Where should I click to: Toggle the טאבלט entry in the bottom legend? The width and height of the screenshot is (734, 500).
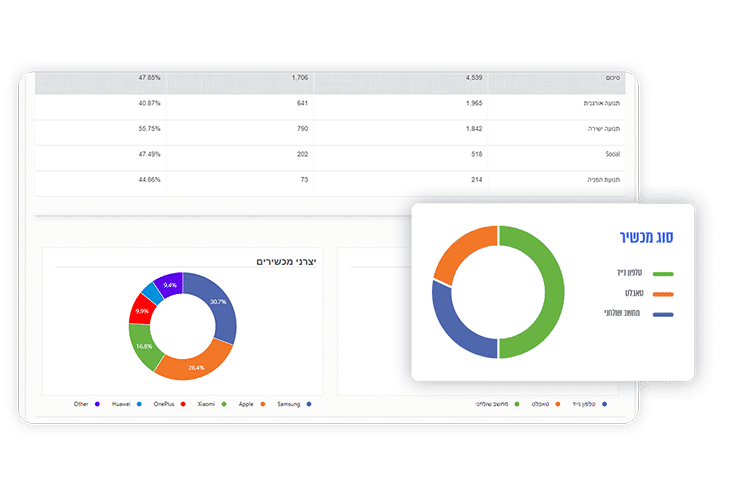(x=545, y=404)
